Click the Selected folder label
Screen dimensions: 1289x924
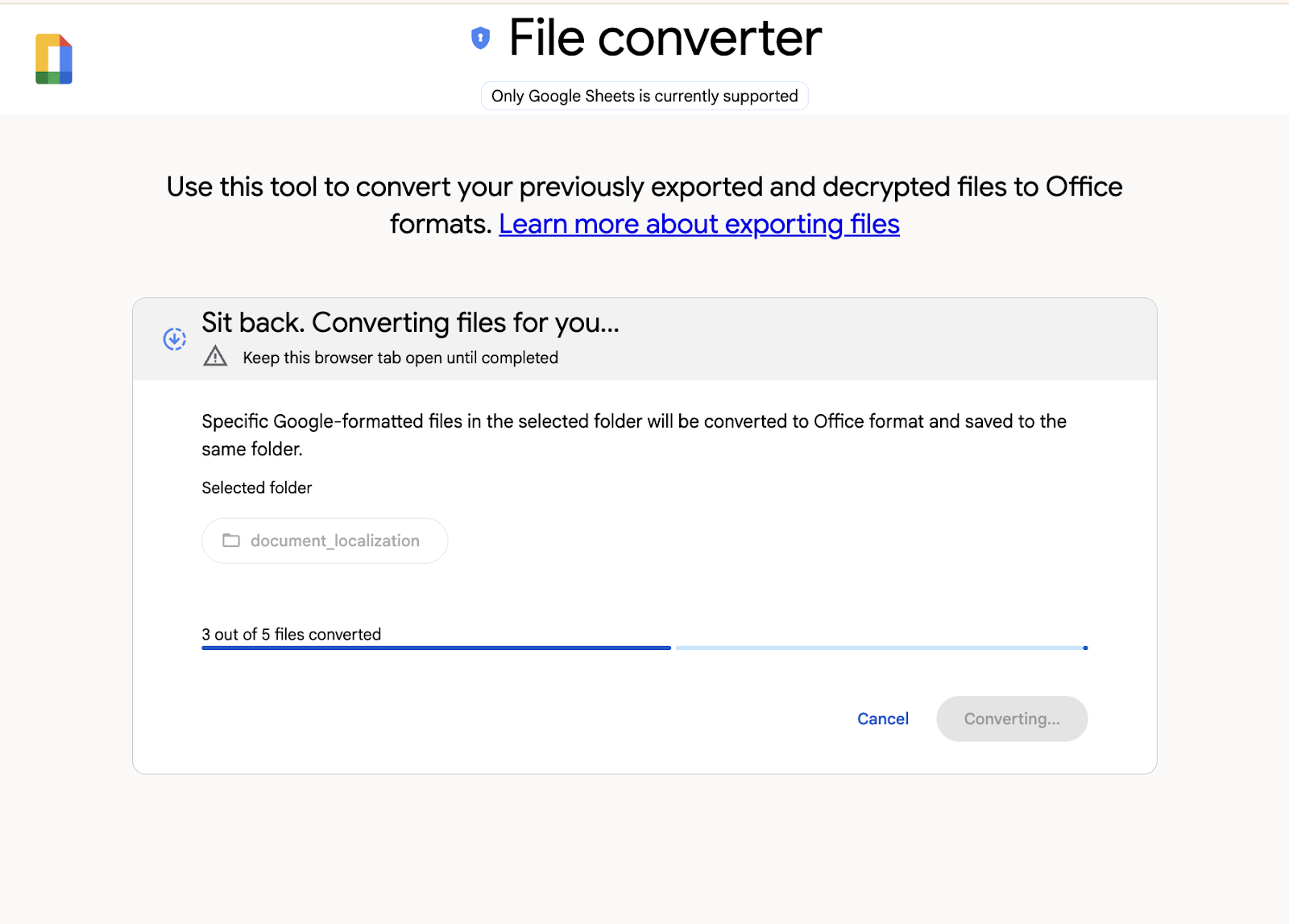(x=256, y=487)
